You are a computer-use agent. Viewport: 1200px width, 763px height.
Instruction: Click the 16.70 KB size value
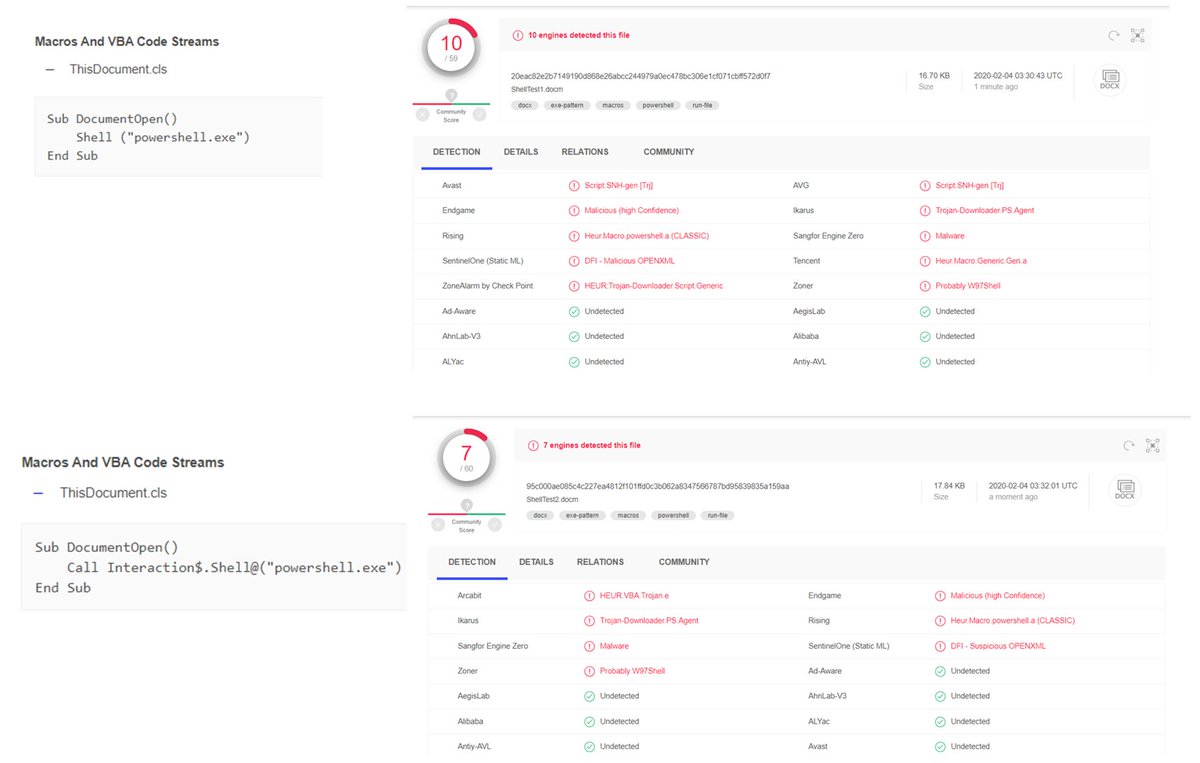(932, 76)
